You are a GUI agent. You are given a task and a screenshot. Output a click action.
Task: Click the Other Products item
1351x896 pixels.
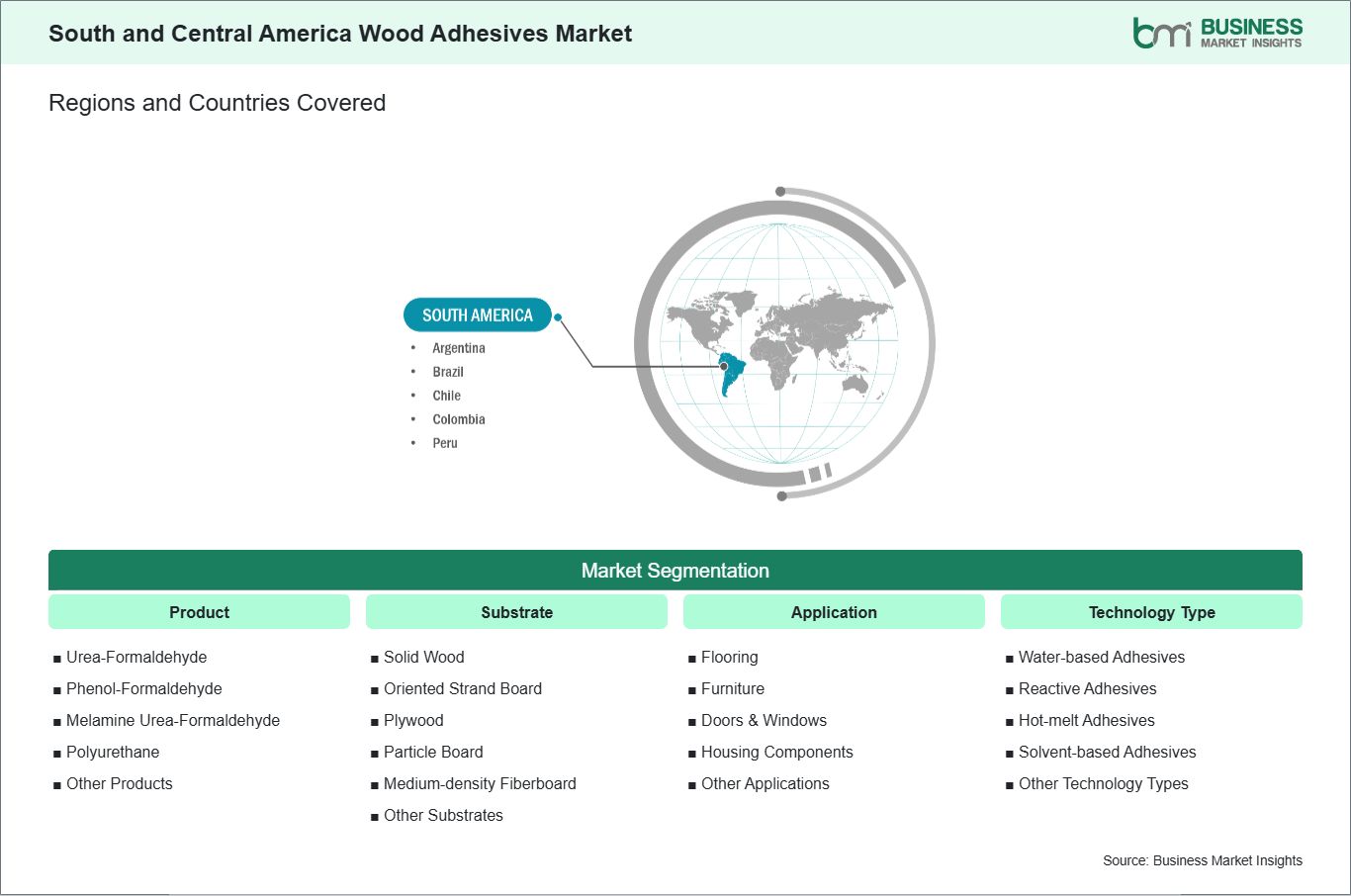click(120, 783)
